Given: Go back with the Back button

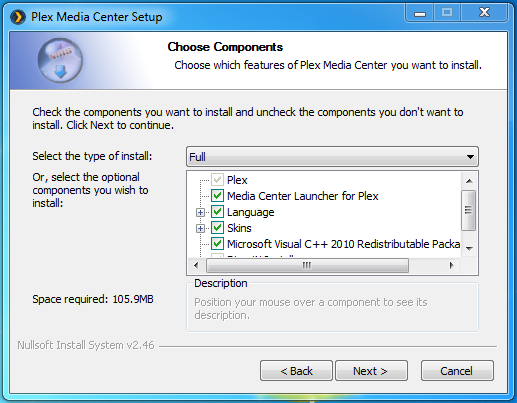Looking at the screenshot, I should (296, 370).
